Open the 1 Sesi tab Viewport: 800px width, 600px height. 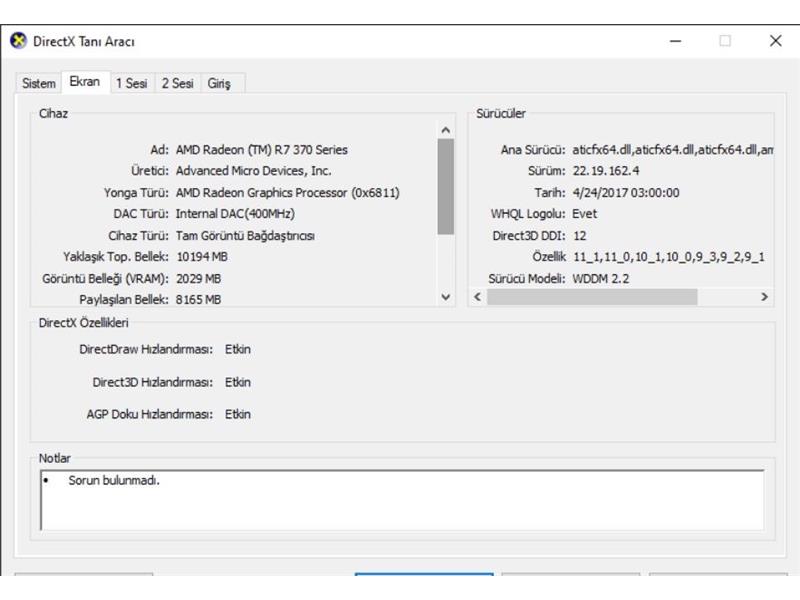pos(132,83)
